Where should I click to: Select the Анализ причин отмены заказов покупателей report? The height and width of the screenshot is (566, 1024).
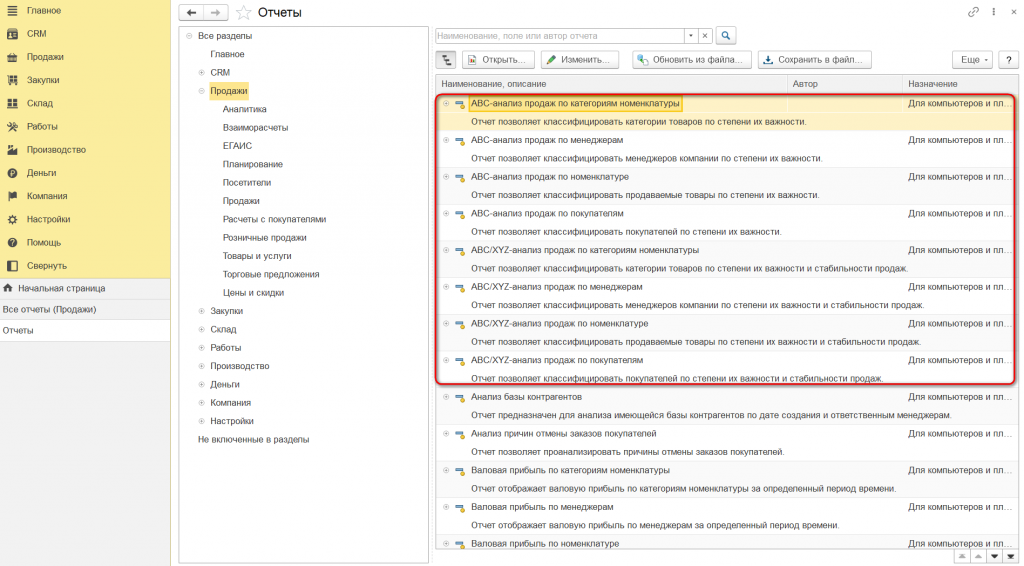point(564,433)
